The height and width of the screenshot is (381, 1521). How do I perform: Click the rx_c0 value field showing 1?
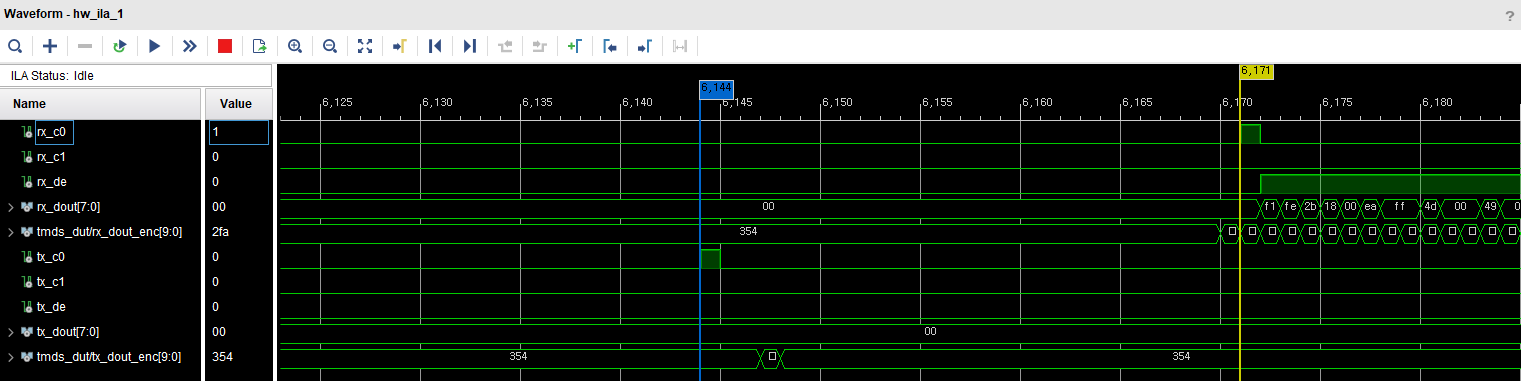(x=239, y=132)
